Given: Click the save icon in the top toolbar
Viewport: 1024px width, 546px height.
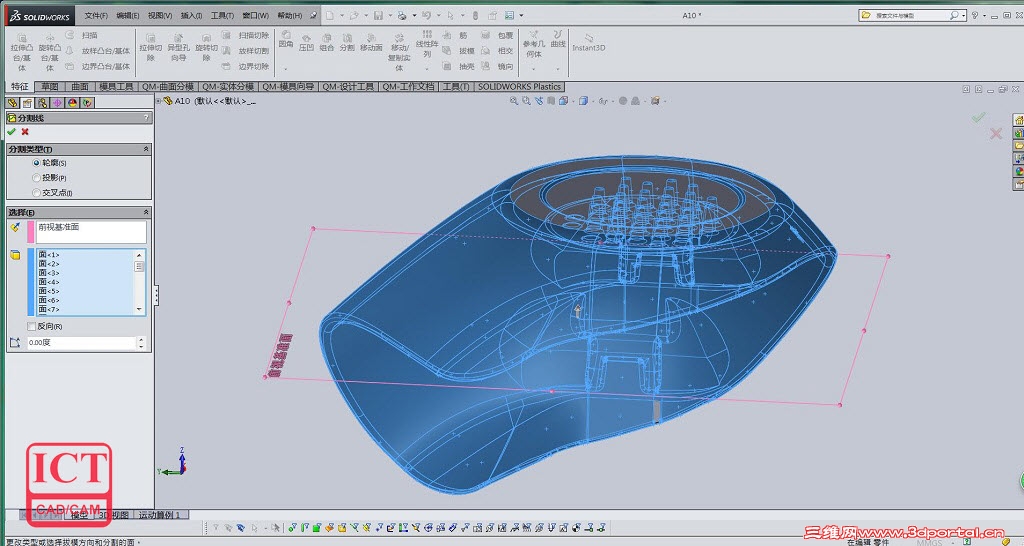Looking at the screenshot, I should [x=377, y=16].
